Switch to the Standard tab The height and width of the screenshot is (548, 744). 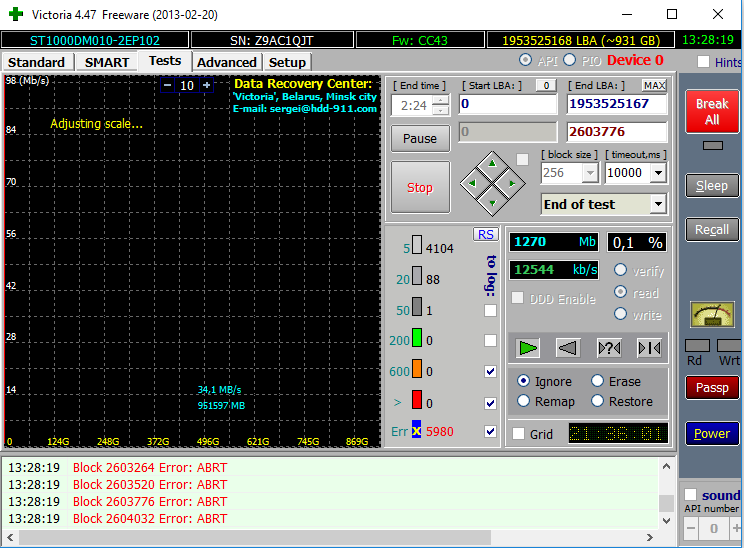point(37,63)
